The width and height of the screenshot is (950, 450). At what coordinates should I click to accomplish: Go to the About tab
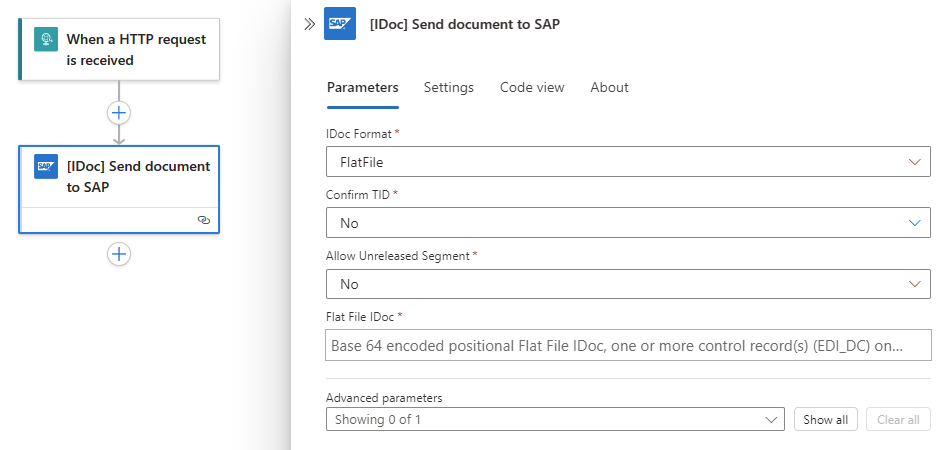609,88
